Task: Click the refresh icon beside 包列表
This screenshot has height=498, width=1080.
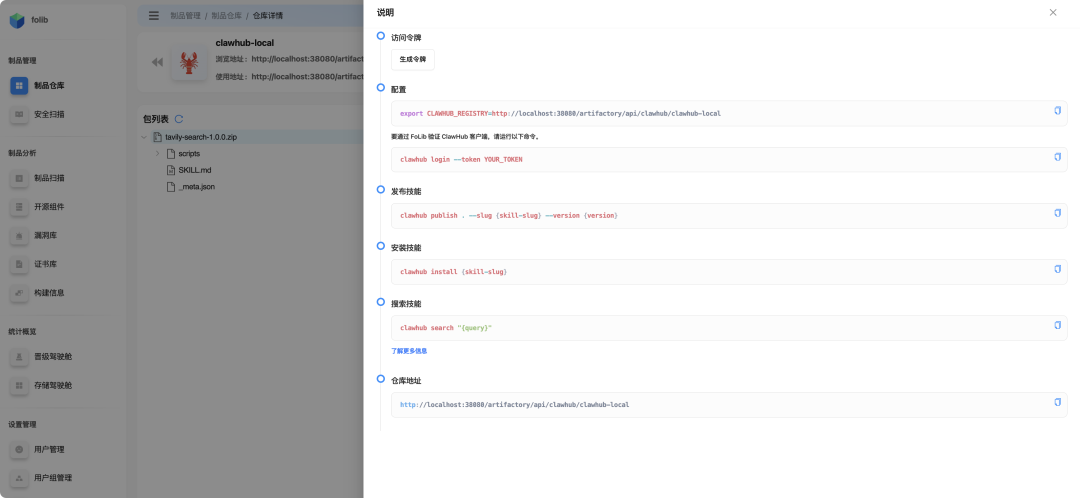Action: point(179,119)
